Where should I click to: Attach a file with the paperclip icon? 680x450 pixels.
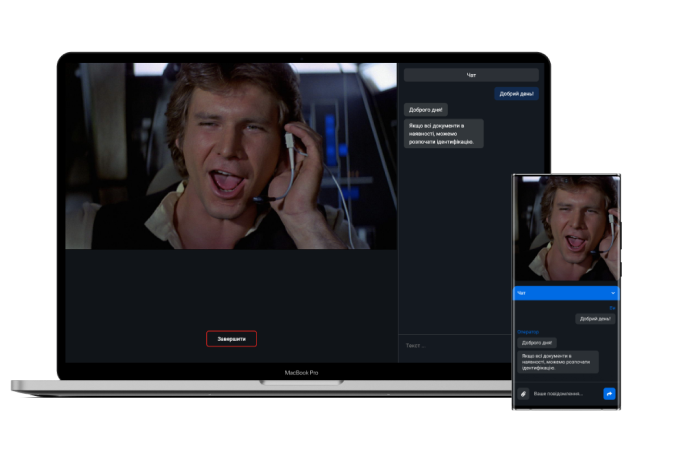click(x=523, y=394)
